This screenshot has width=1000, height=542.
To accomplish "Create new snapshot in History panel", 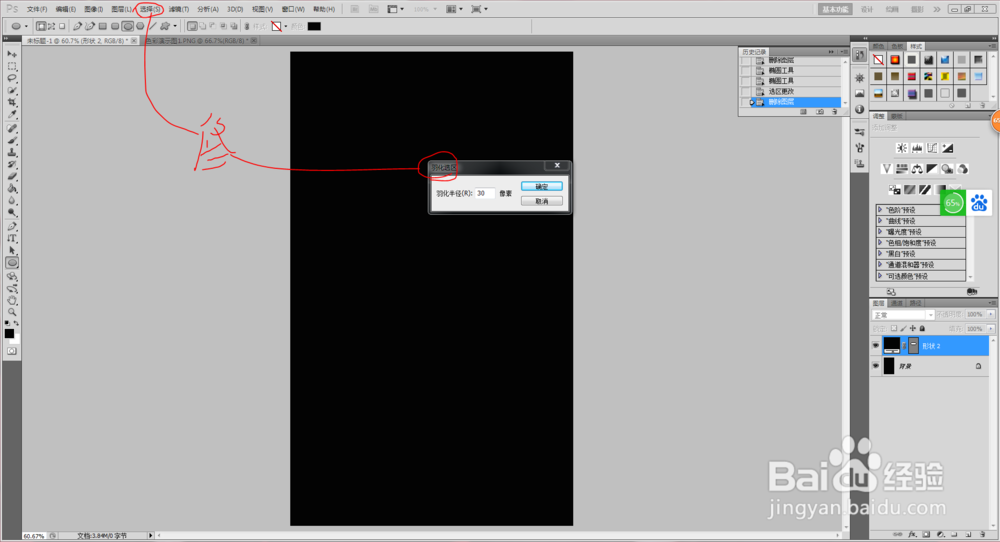I will point(820,112).
